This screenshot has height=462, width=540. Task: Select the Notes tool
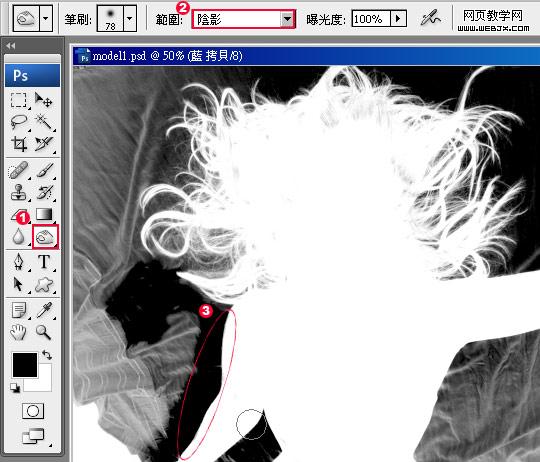pos(18,311)
